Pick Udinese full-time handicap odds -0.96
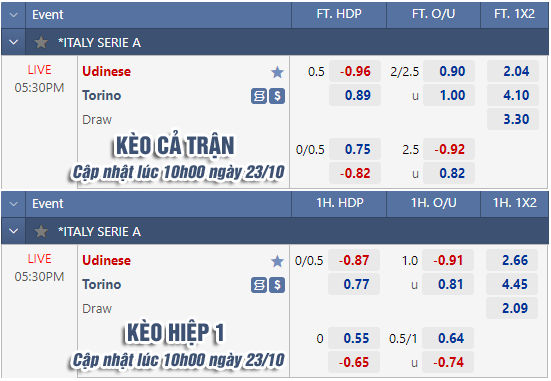The image size is (551, 381). point(355,71)
